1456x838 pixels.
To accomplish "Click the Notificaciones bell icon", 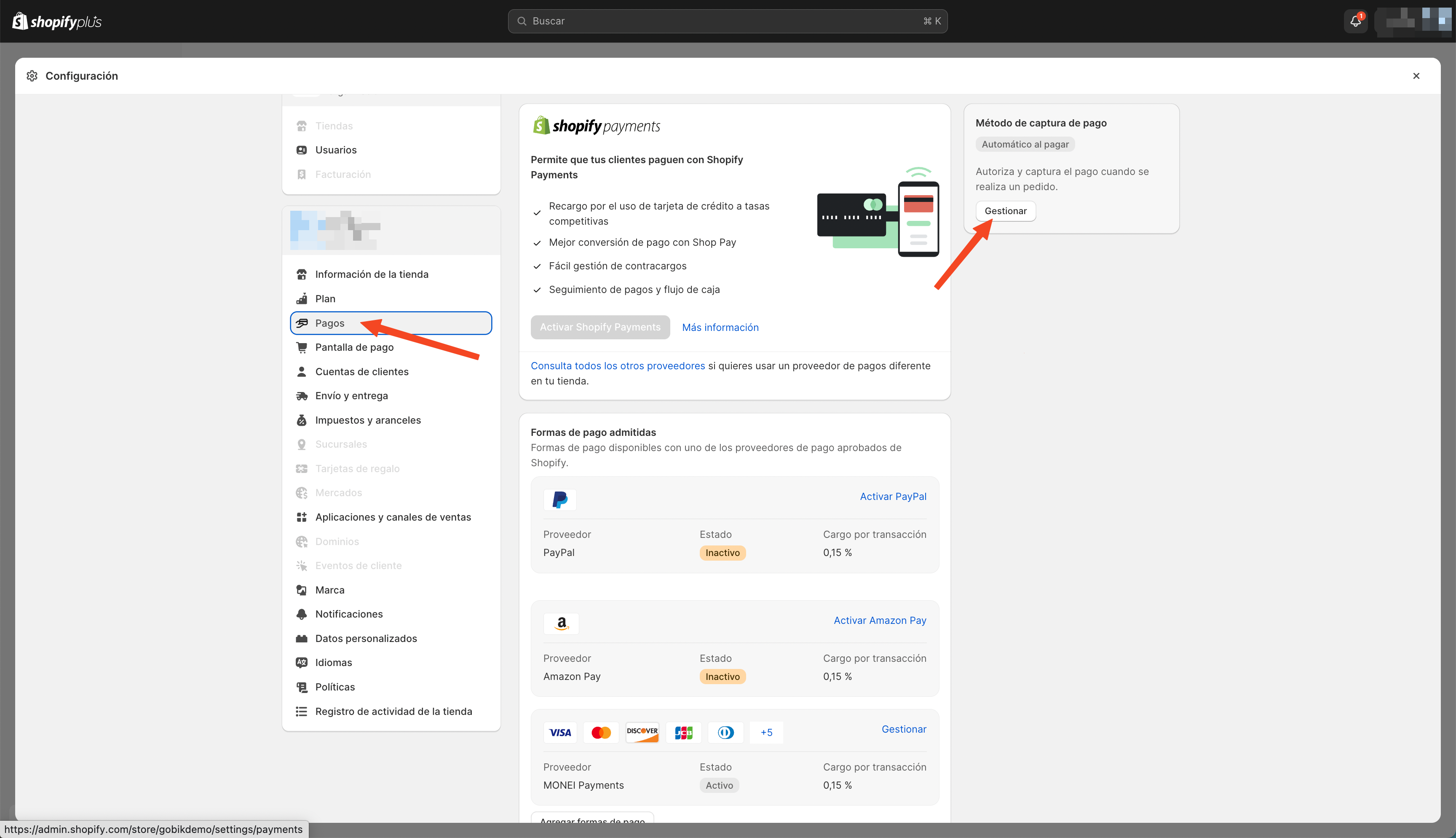I will pos(301,614).
